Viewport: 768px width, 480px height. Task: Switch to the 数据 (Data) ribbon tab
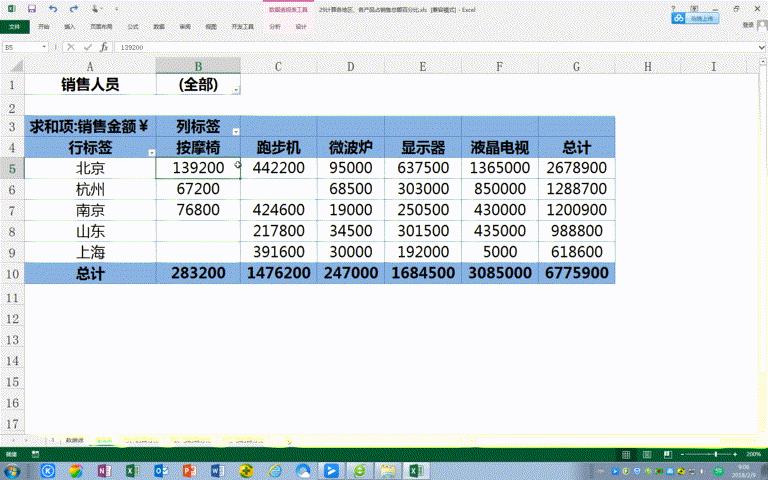(x=159, y=26)
